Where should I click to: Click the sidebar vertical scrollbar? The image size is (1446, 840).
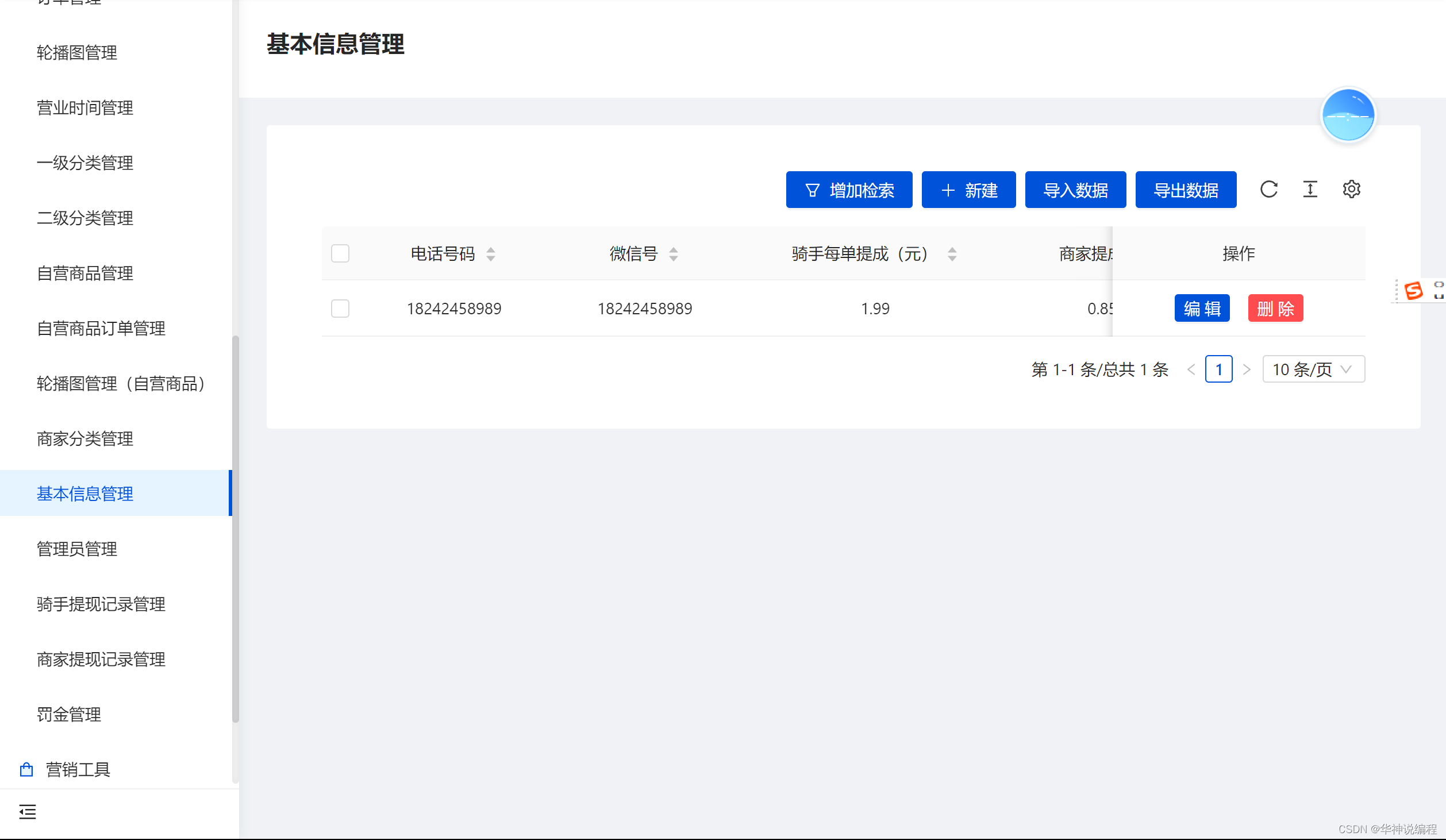coord(235,529)
